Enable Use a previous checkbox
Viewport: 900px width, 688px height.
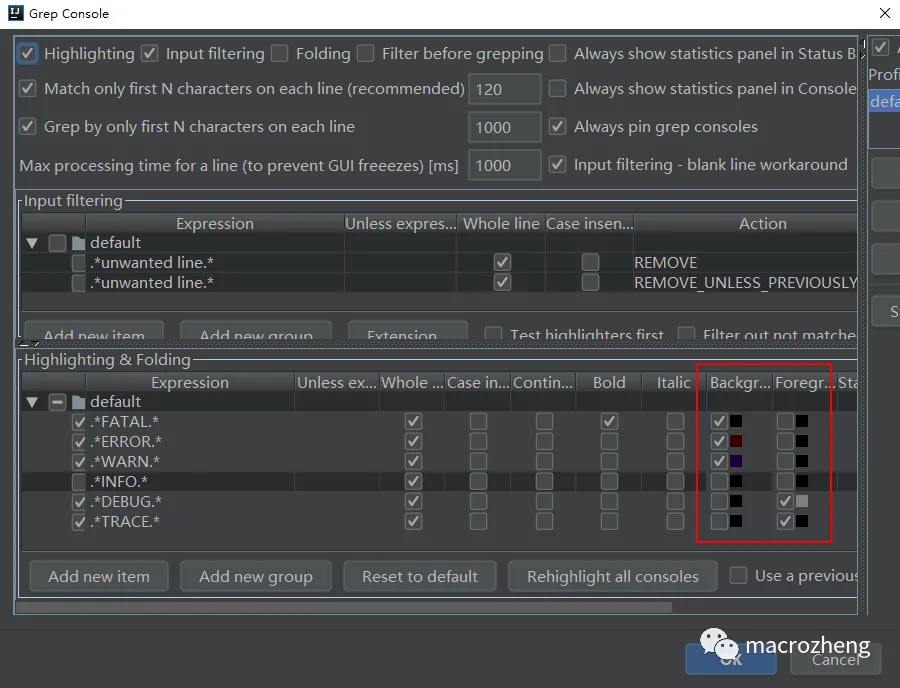pyautogui.click(x=738, y=575)
